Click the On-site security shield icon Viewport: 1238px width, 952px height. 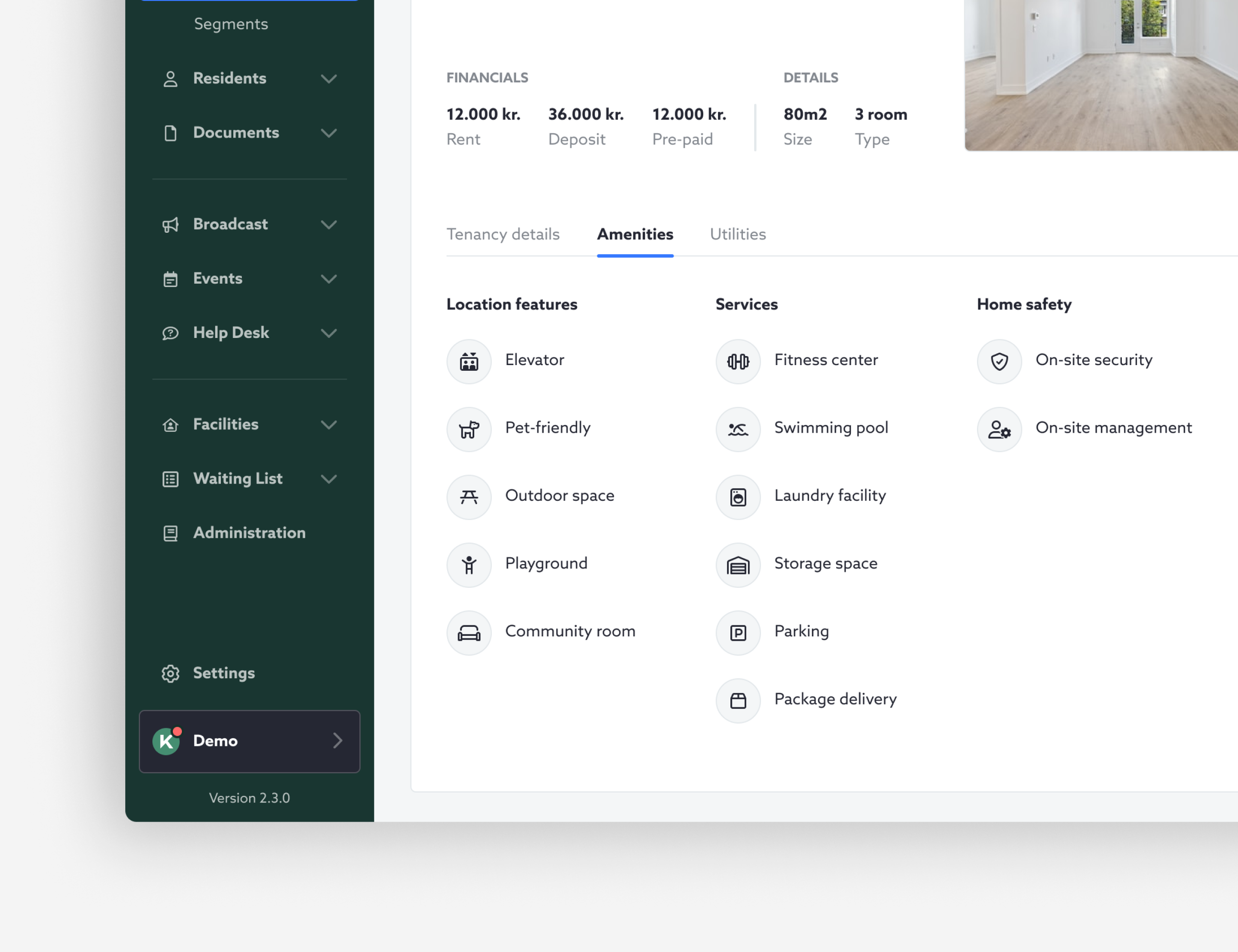(x=999, y=361)
